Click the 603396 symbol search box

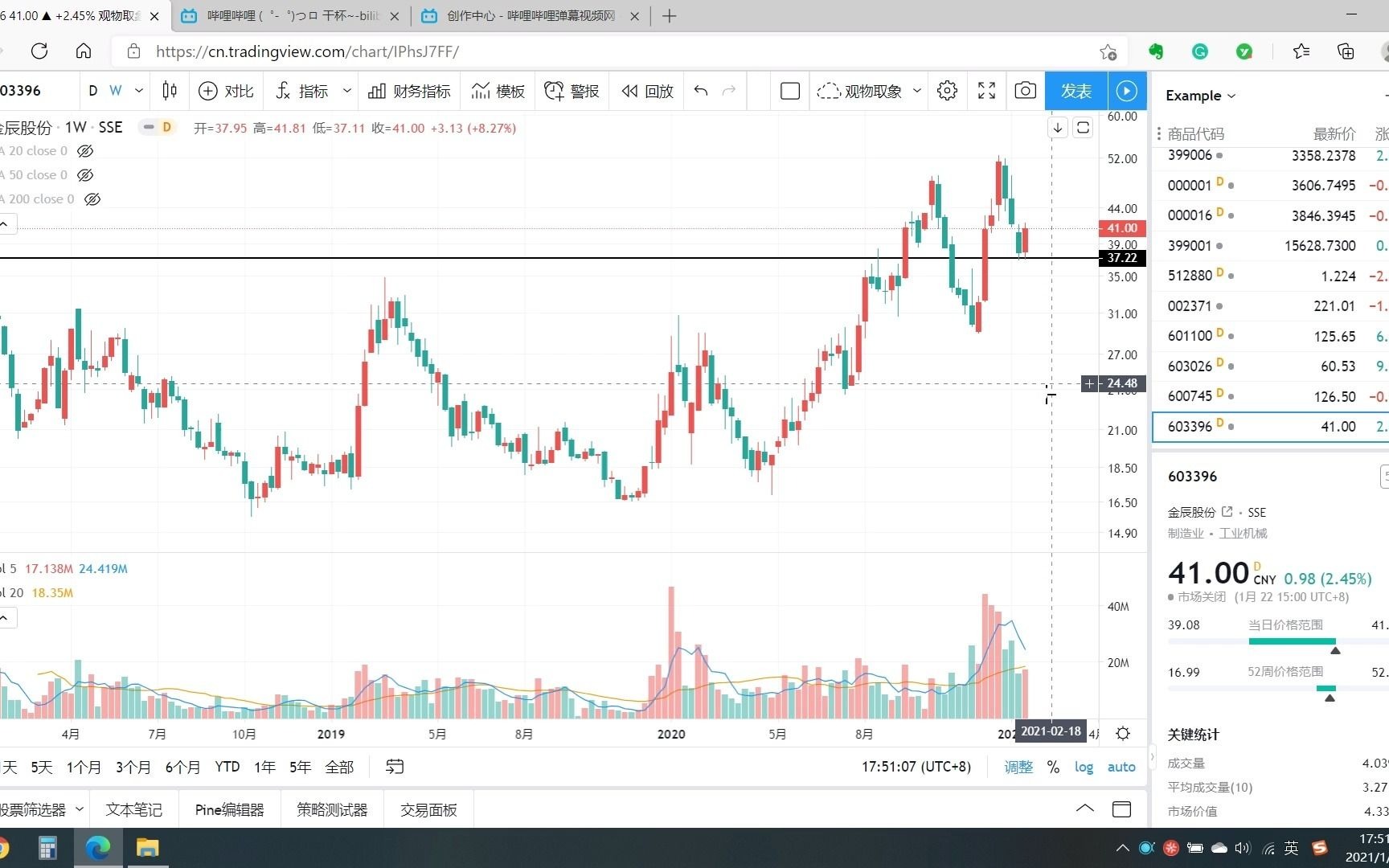pyautogui.click(x=37, y=91)
